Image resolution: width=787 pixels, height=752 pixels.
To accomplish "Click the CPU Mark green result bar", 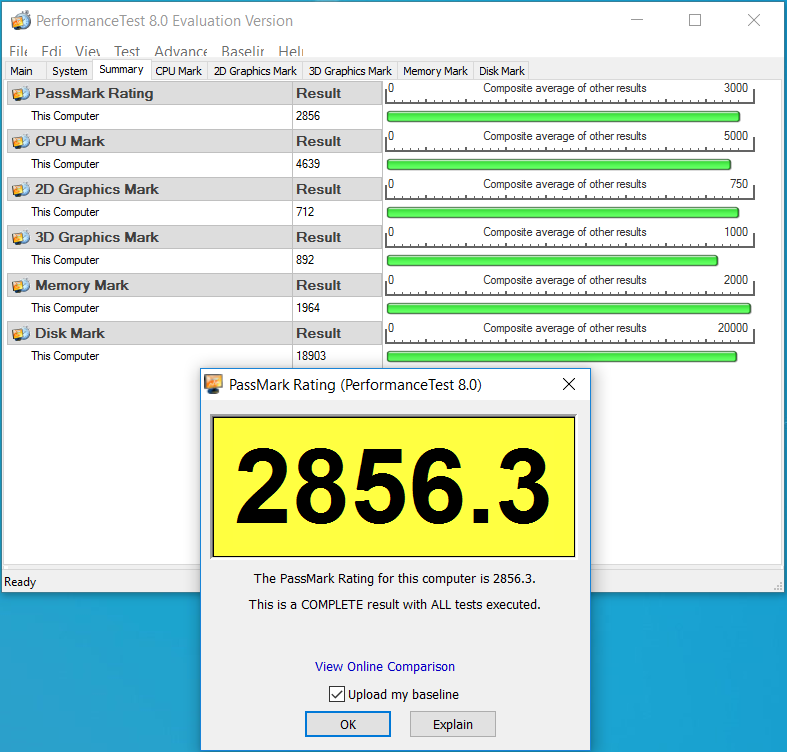I will click(x=559, y=165).
